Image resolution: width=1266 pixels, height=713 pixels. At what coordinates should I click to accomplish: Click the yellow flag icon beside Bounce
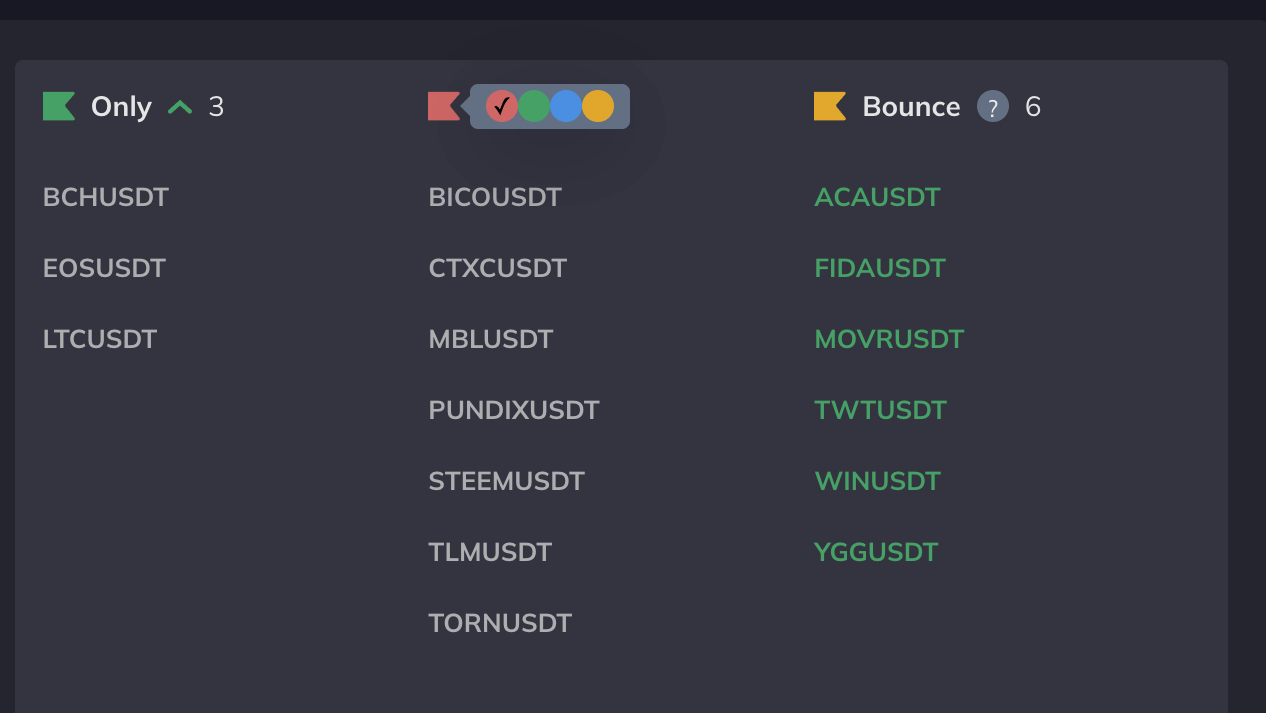[830, 106]
